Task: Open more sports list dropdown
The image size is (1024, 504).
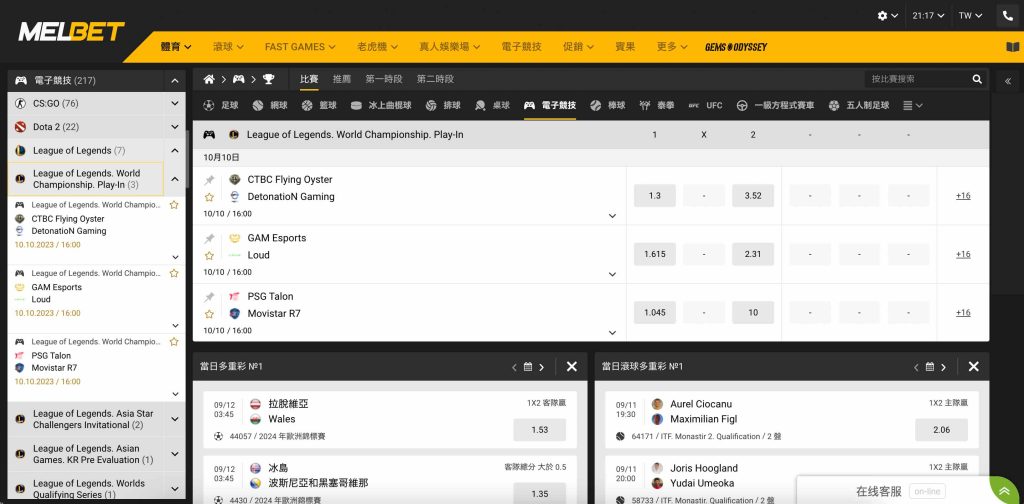Action: point(912,105)
